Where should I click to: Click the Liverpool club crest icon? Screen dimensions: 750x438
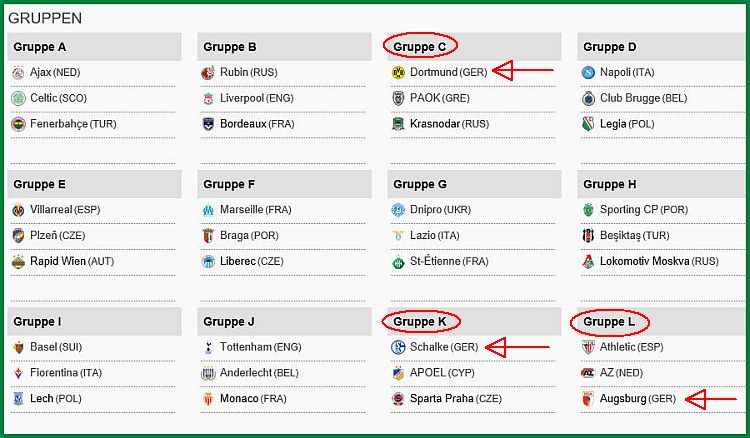pos(208,99)
